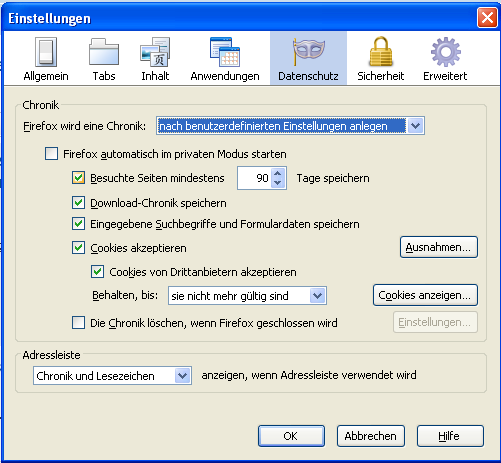Open Hilfe for this dialog
This screenshot has width=501, height=463.
tap(450, 436)
